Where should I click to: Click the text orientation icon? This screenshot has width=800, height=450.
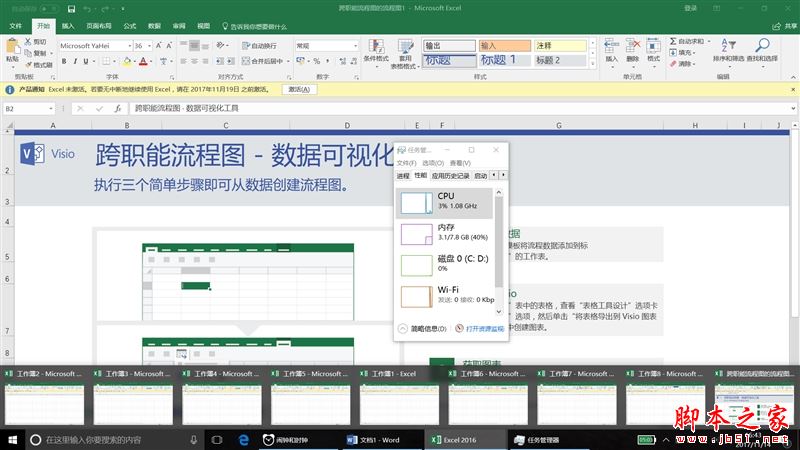point(220,45)
